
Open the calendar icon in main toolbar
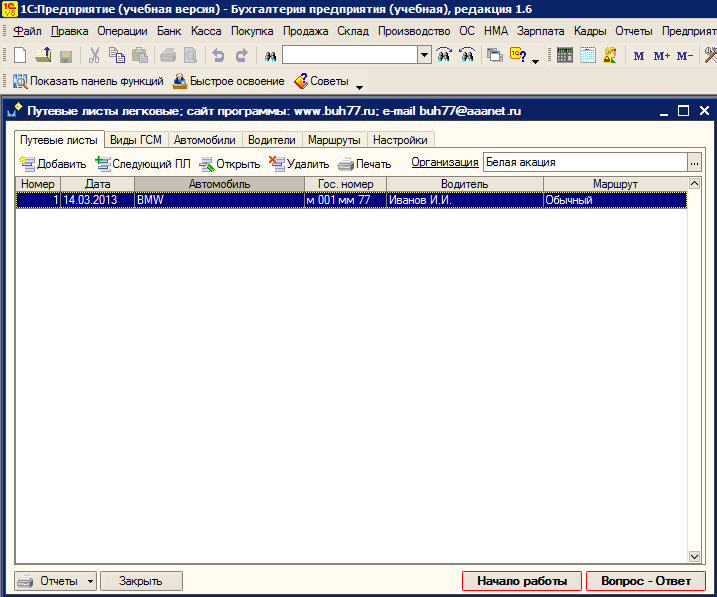588,56
